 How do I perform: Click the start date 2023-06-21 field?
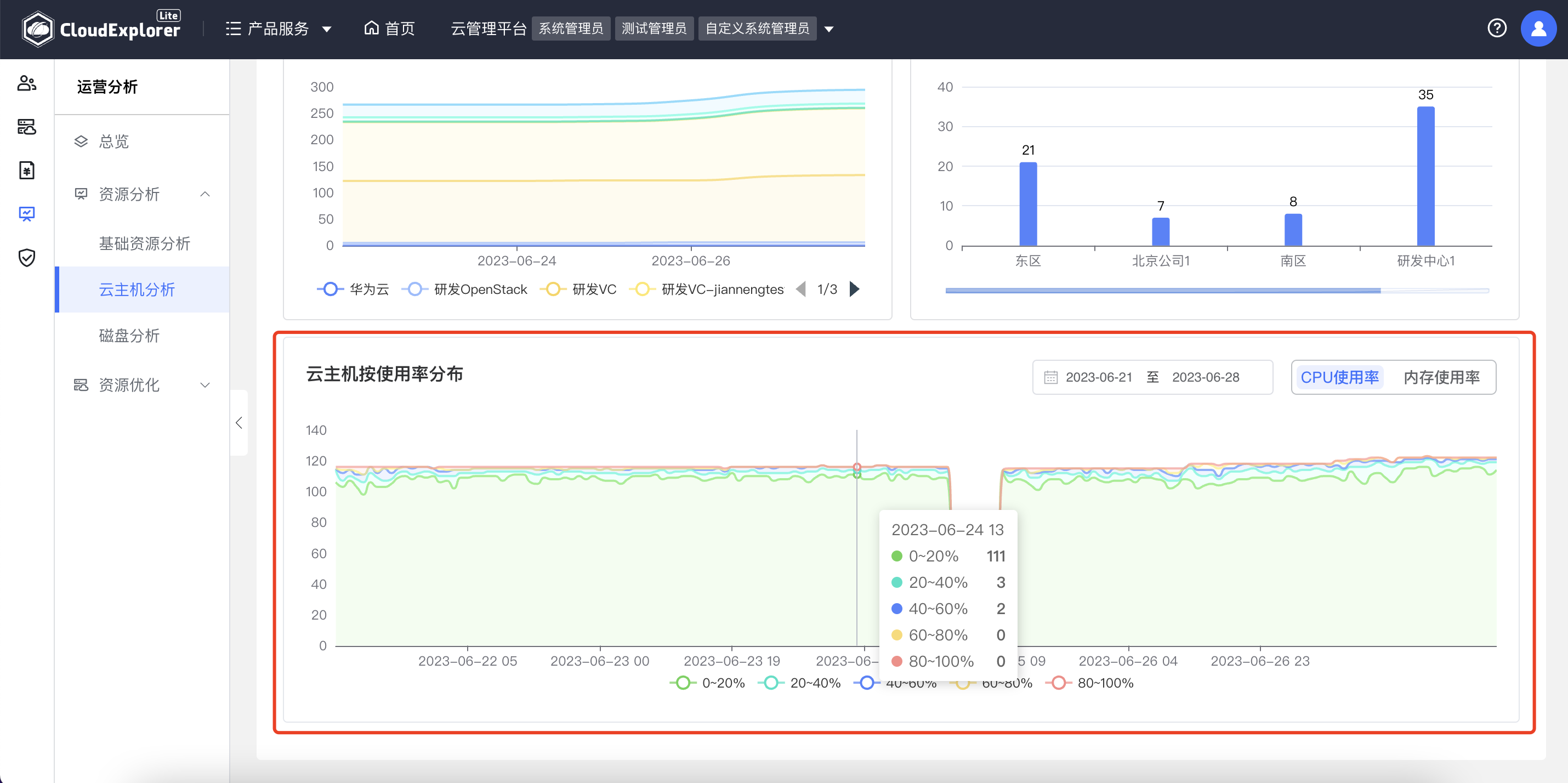(x=1098, y=377)
